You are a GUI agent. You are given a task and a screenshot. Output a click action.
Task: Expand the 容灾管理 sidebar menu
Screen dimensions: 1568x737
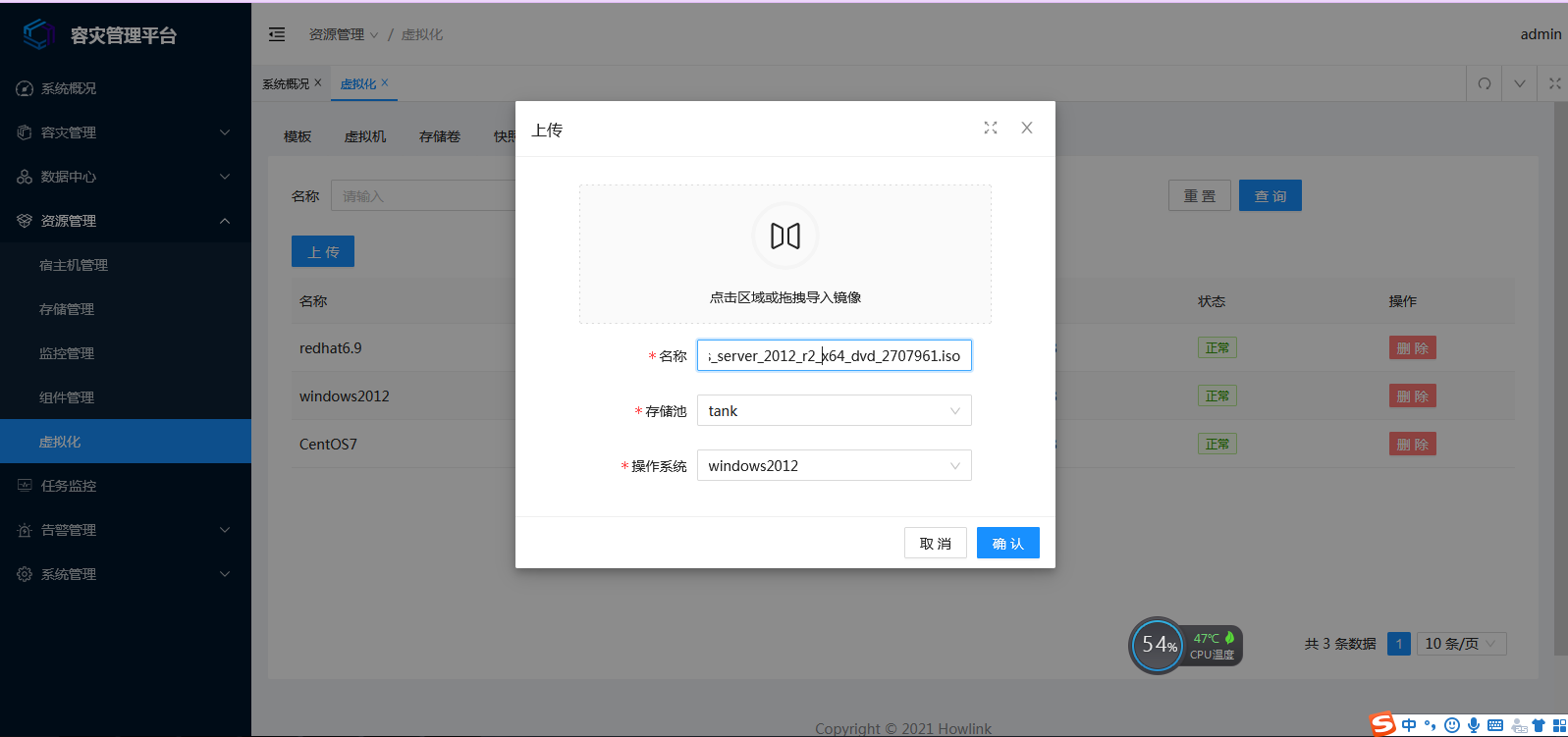coord(126,132)
